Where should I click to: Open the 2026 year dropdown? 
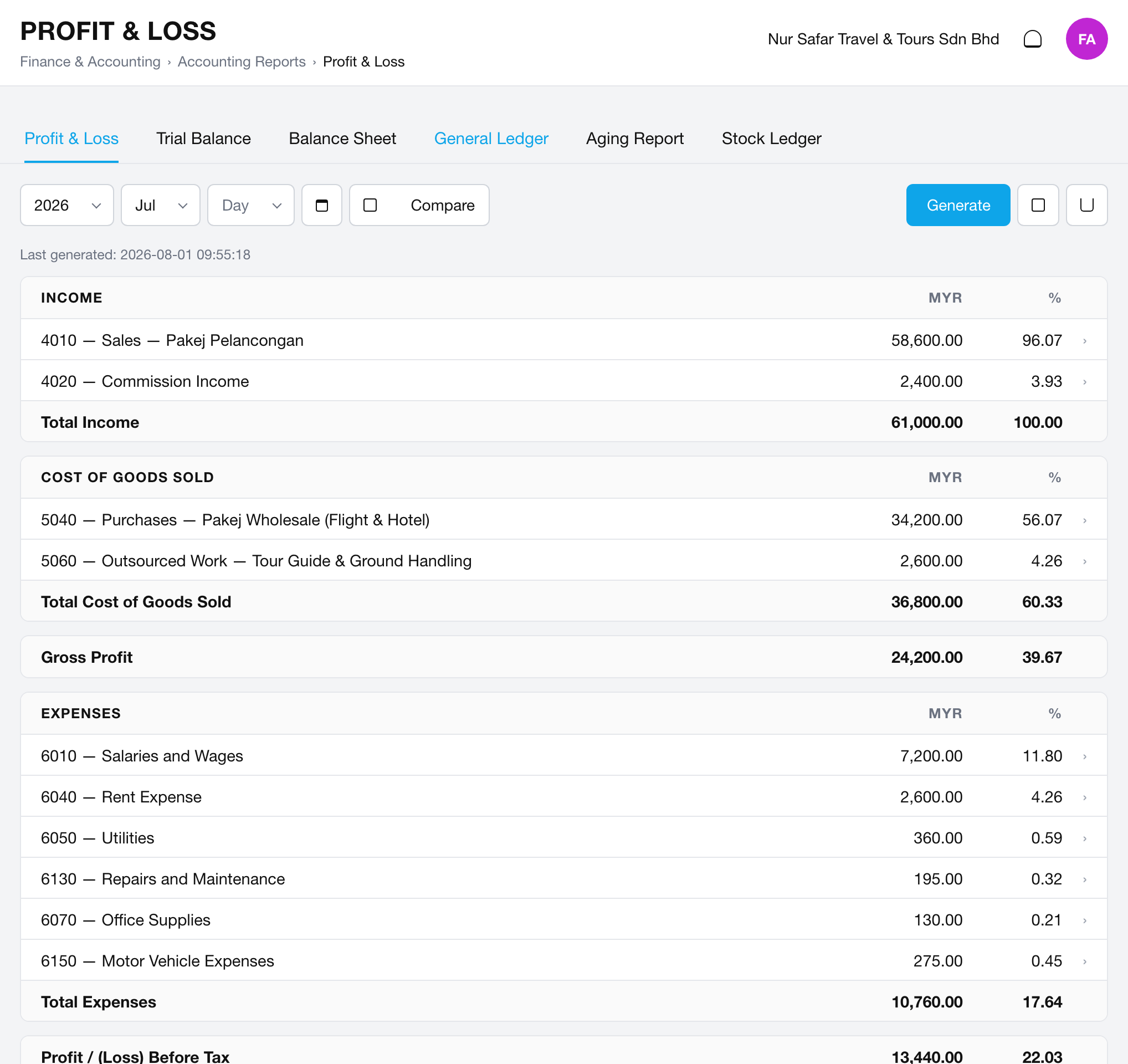click(67, 205)
